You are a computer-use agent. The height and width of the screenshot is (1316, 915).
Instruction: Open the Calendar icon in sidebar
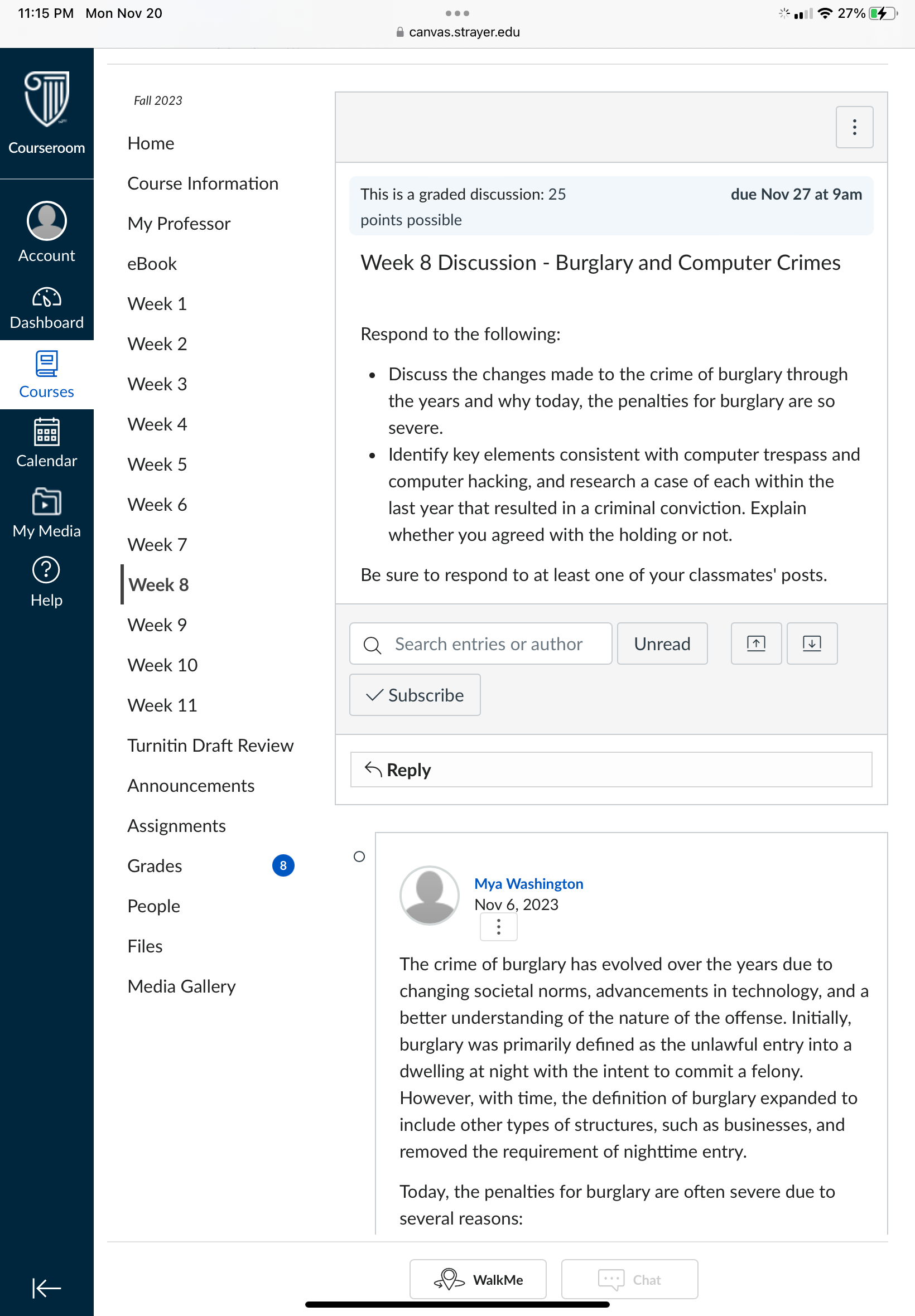pyautogui.click(x=46, y=432)
